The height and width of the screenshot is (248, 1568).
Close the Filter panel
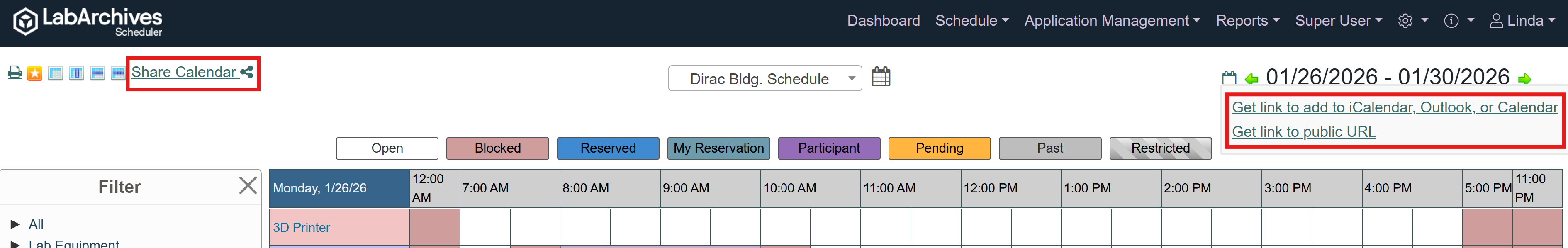(248, 185)
